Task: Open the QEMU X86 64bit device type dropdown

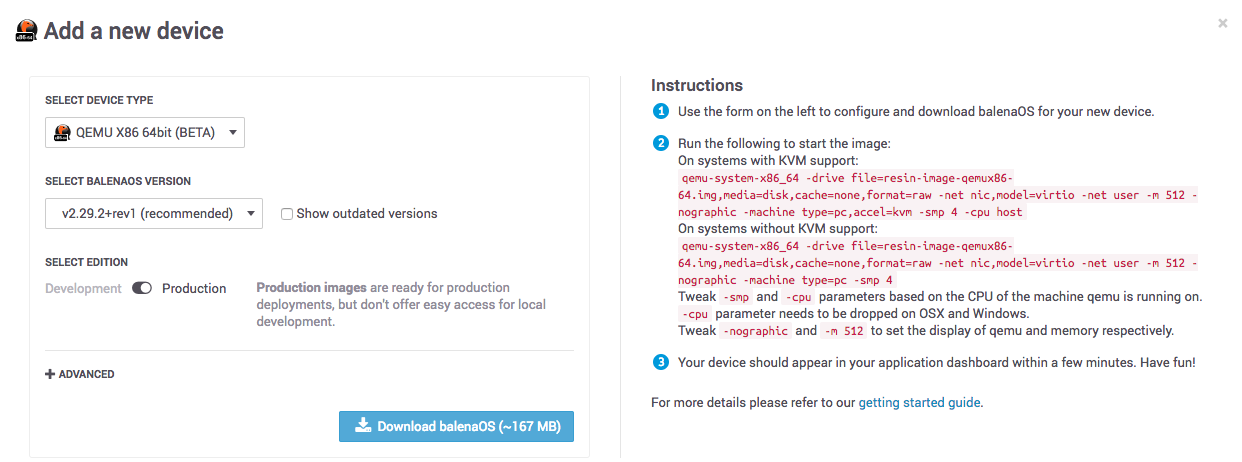Action: click(x=145, y=132)
